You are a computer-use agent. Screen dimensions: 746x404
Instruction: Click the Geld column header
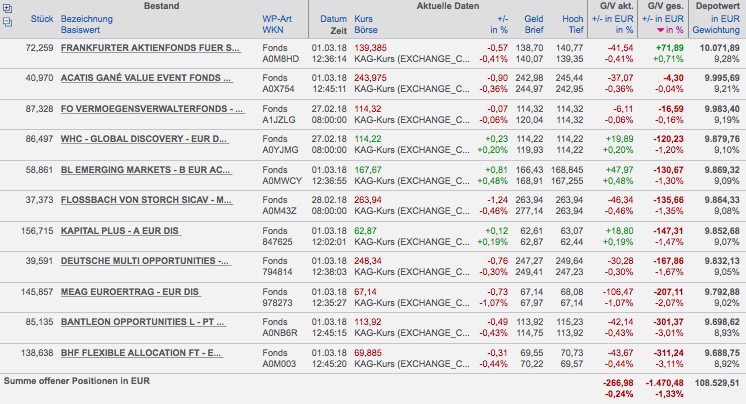point(533,19)
